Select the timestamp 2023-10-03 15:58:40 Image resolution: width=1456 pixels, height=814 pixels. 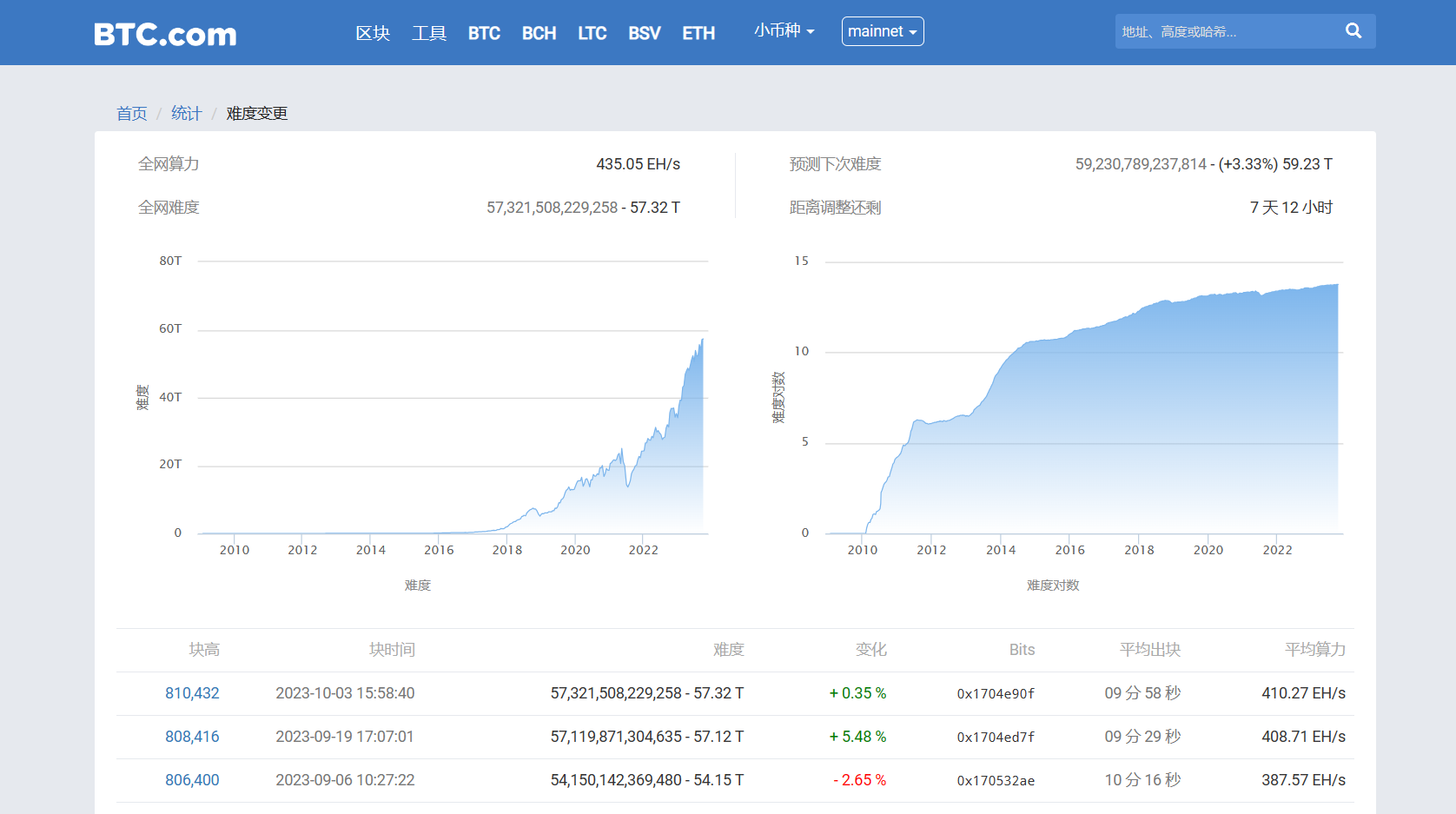pyautogui.click(x=346, y=693)
